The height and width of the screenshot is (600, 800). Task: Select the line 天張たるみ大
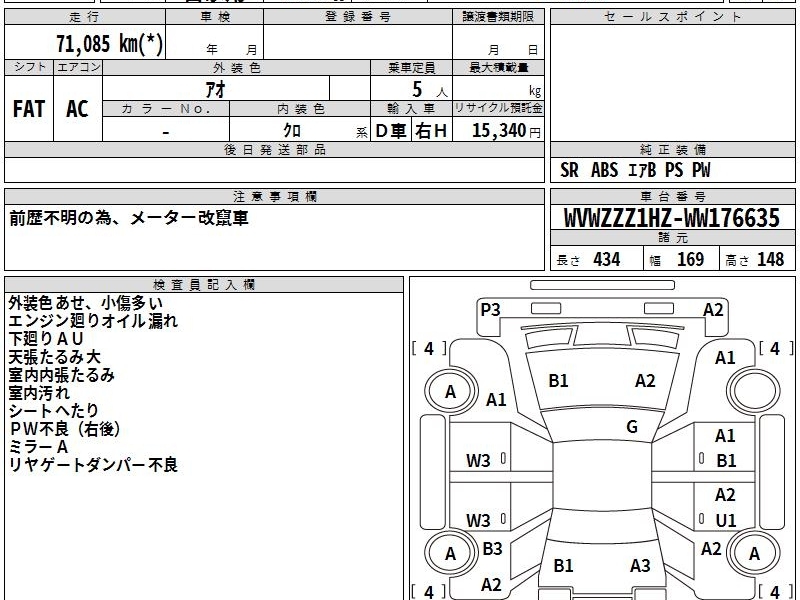[55, 357]
